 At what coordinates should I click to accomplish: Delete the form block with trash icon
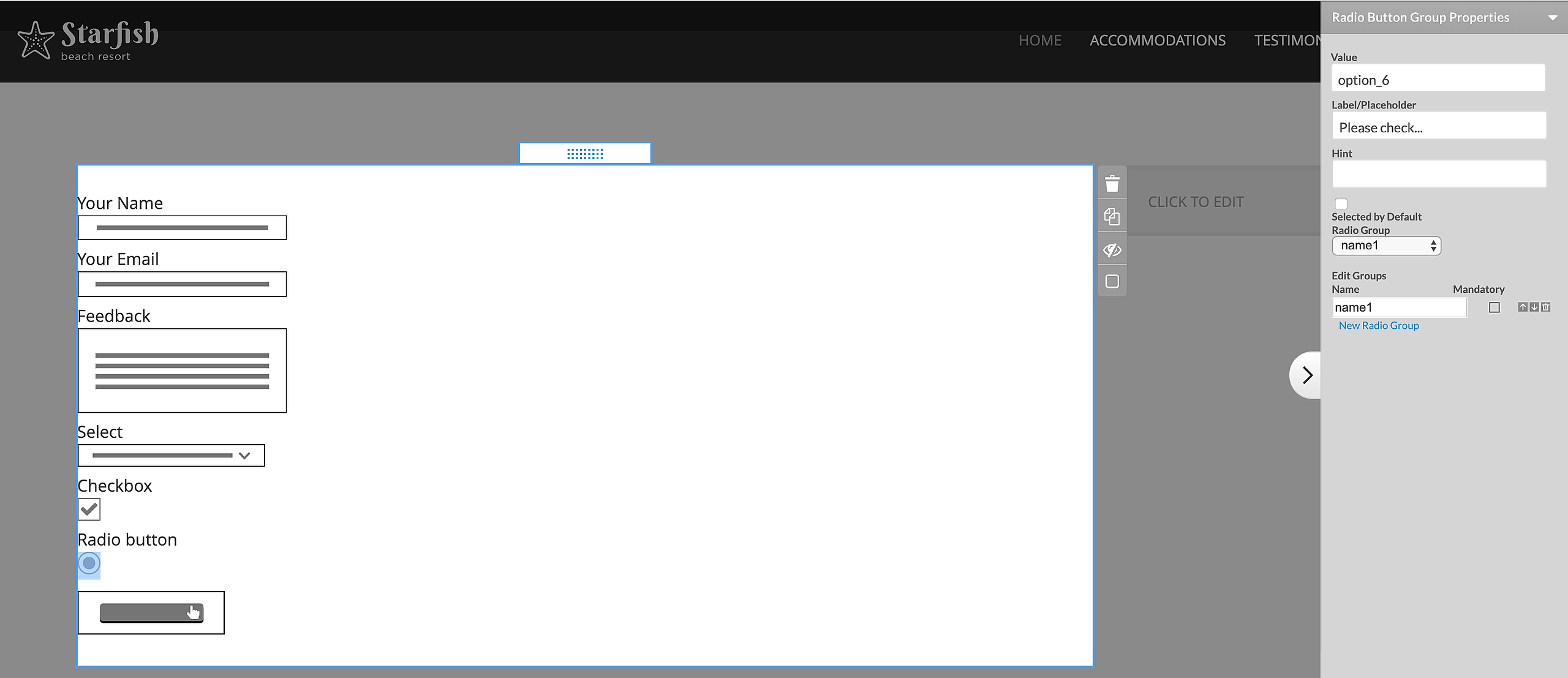(x=1112, y=183)
